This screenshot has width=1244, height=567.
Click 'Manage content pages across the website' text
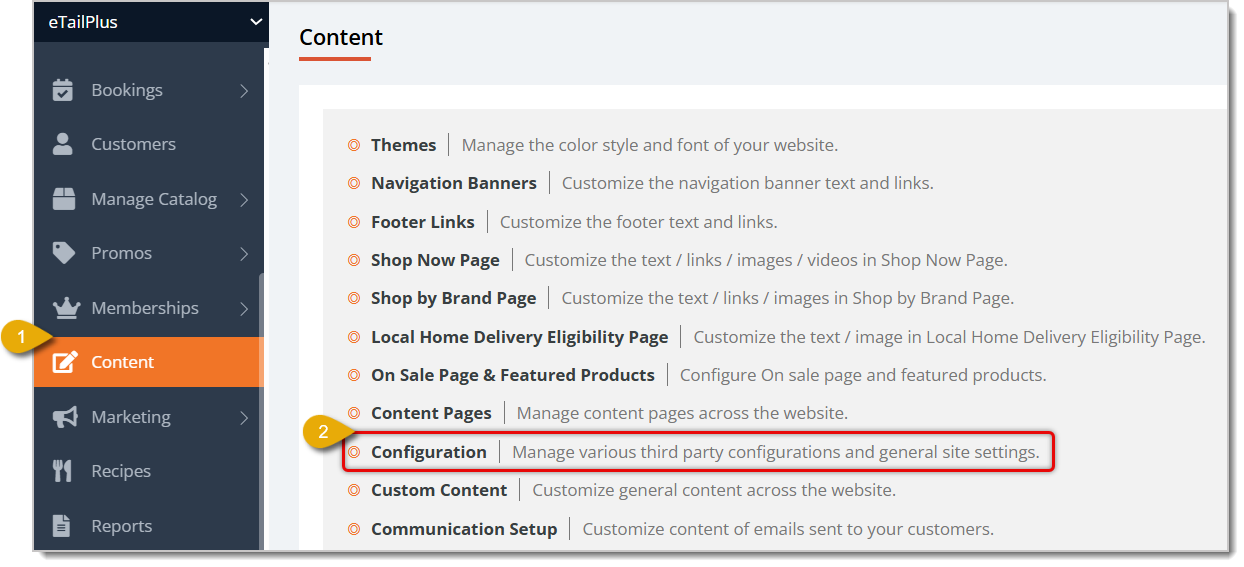click(x=682, y=413)
